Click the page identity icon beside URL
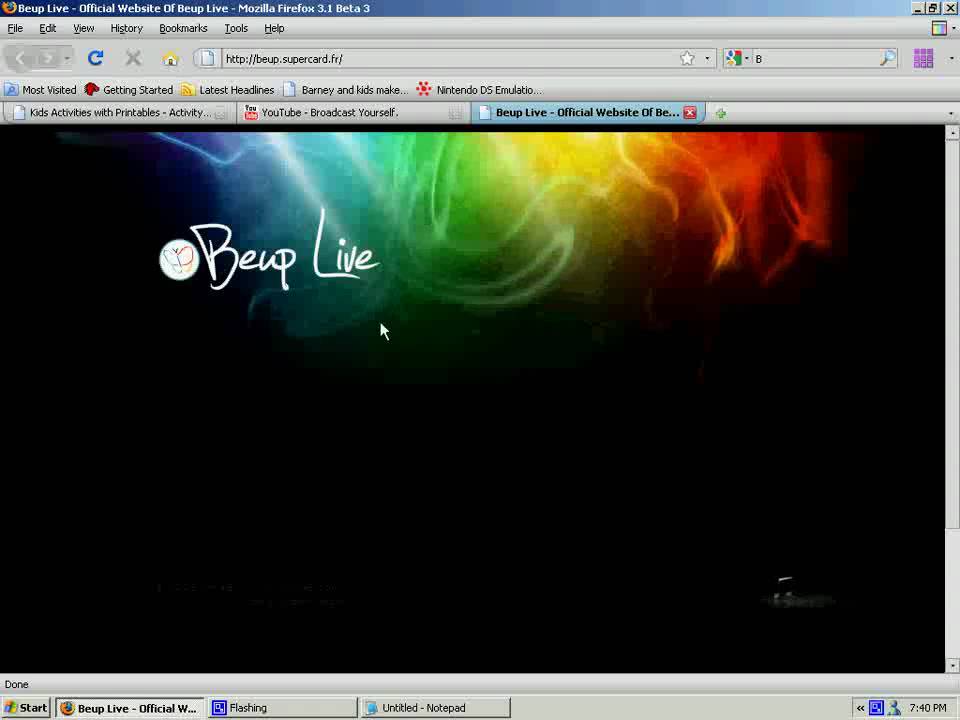Image resolution: width=960 pixels, height=720 pixels. point(208,58)
